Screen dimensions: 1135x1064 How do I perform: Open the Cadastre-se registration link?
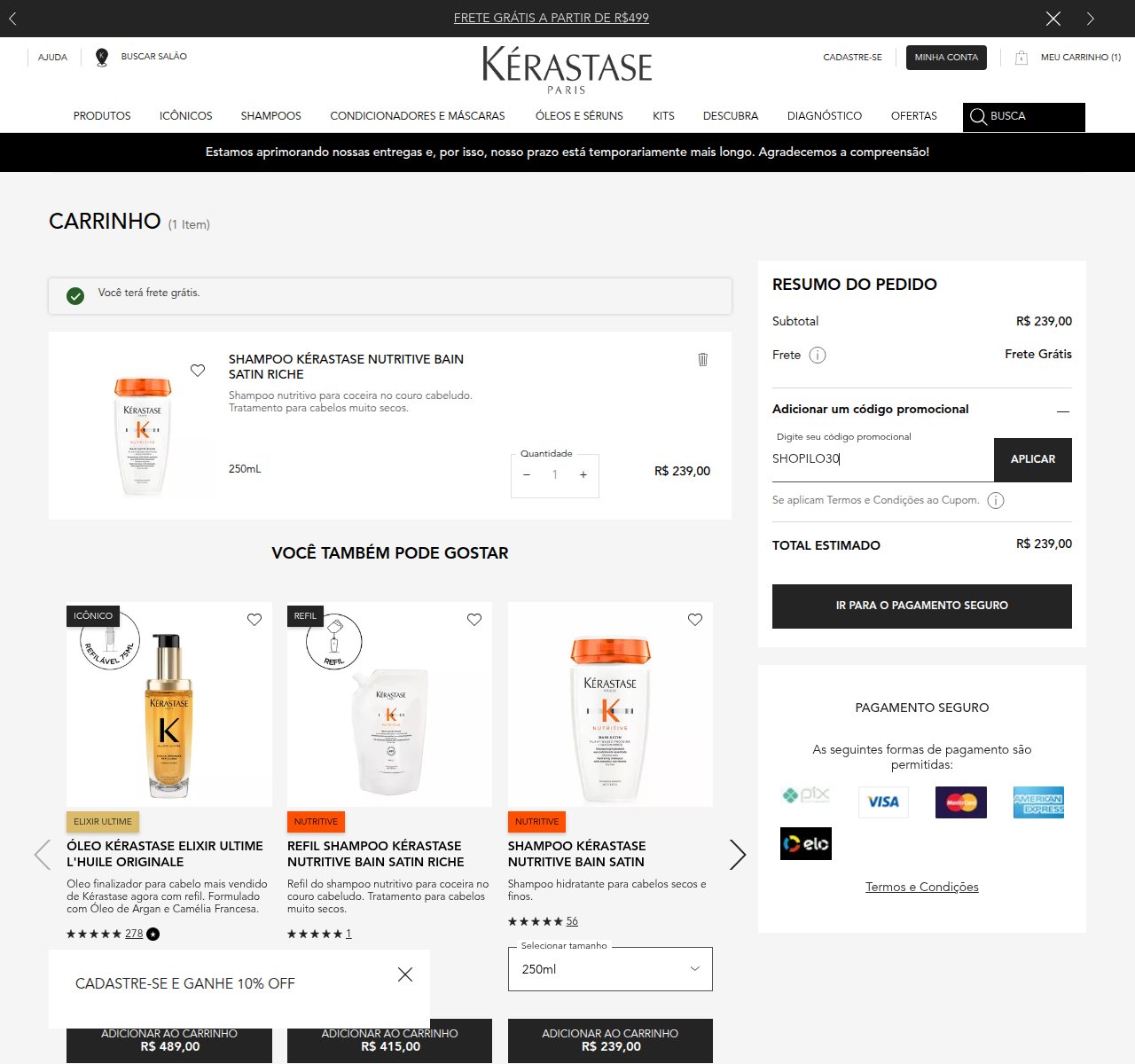click(x=852, y=57)
